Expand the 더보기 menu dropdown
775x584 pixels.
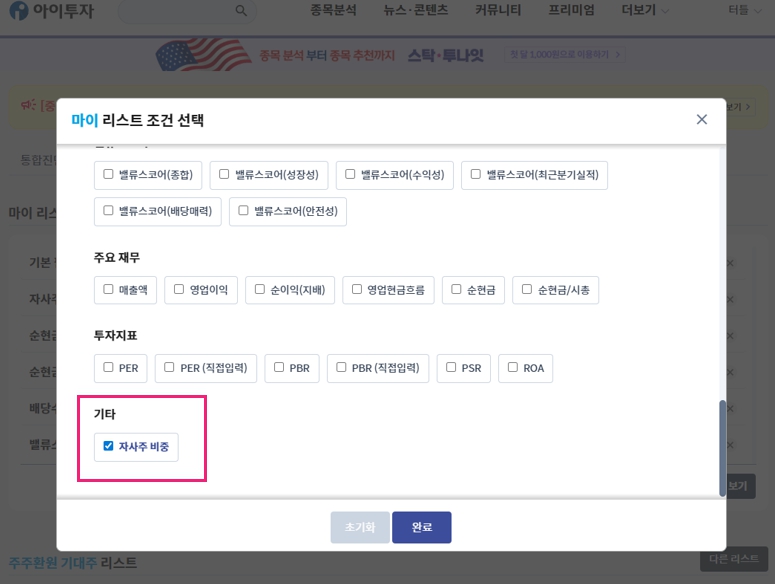tap(645, 10)
